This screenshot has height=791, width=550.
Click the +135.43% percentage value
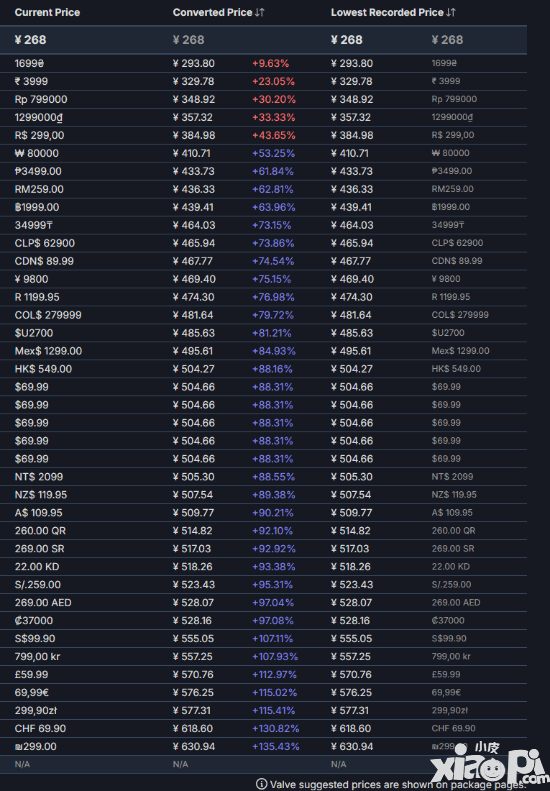tap(276, 747)
